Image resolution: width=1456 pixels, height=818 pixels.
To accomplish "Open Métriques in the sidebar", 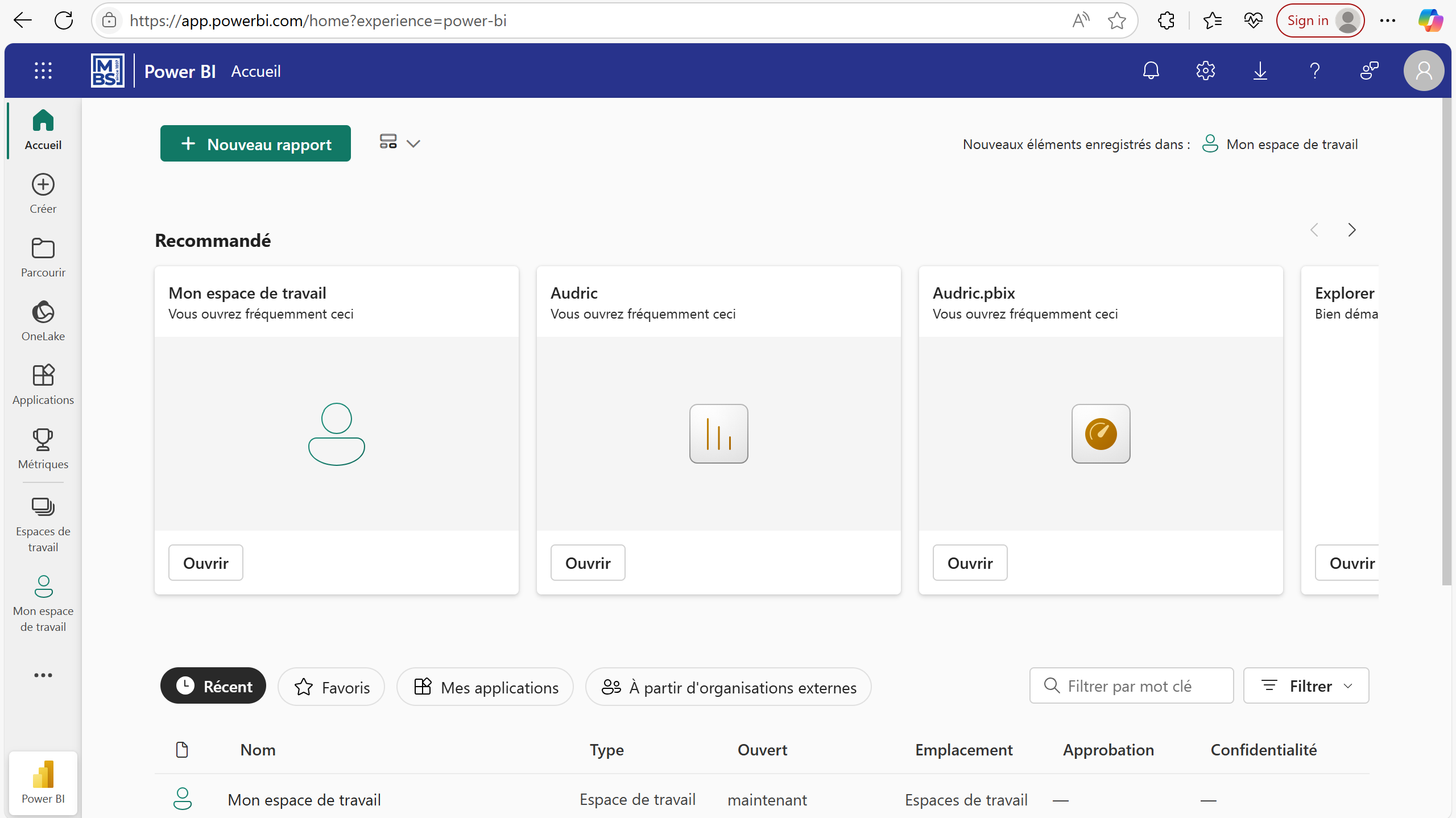I will click(43, 449).
